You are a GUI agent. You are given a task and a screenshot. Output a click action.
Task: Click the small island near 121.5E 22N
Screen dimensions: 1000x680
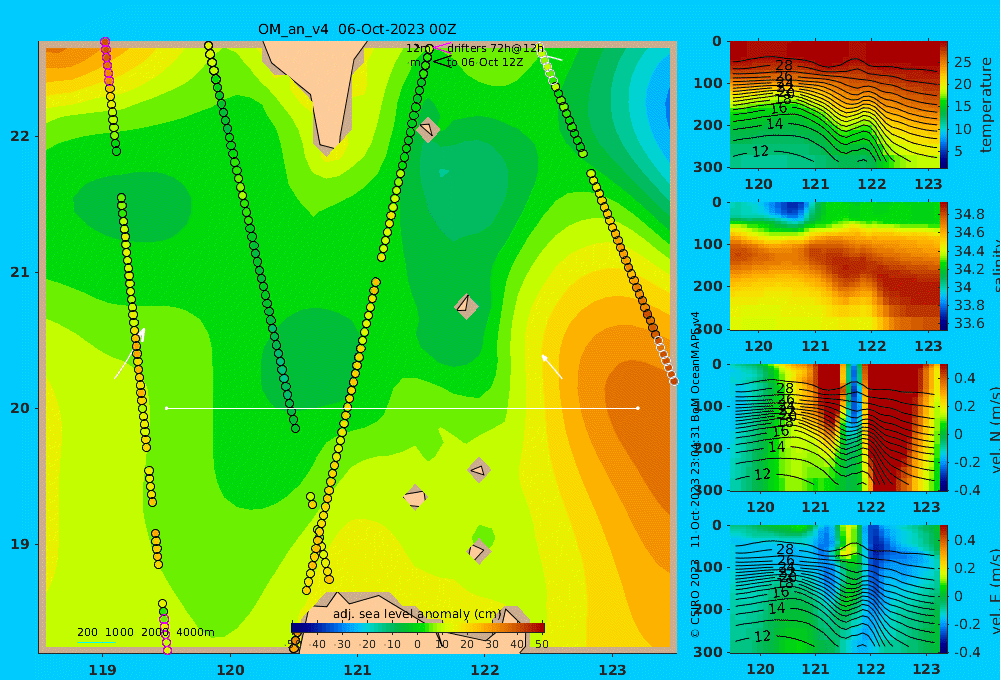tap(427, 129)
